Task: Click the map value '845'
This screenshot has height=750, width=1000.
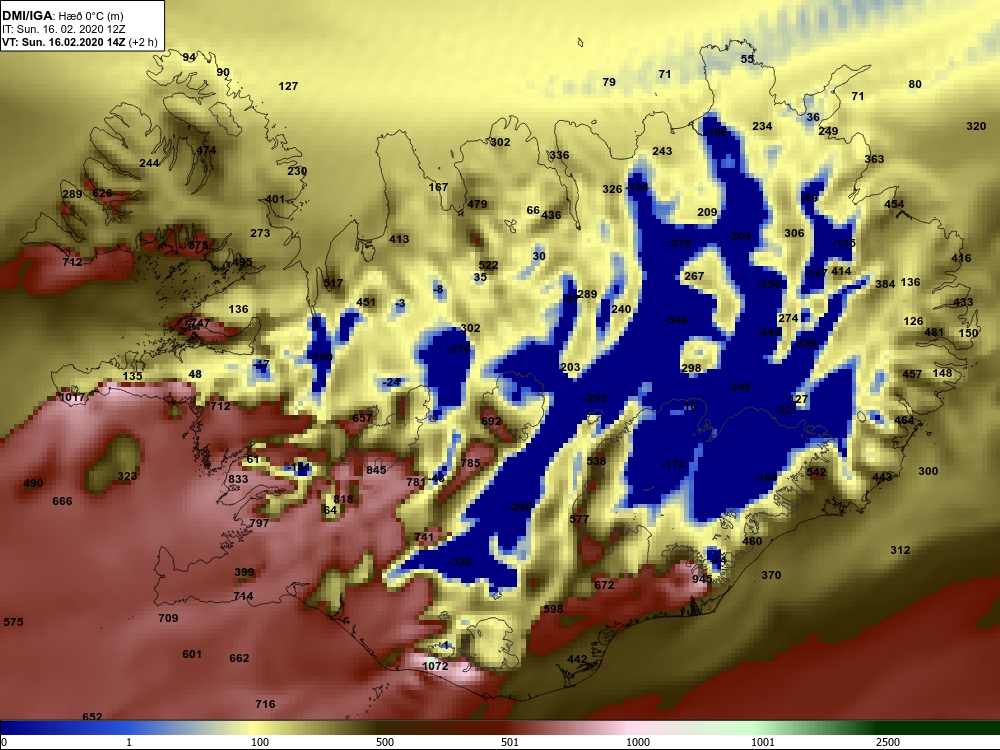Action: pos(376,470)
